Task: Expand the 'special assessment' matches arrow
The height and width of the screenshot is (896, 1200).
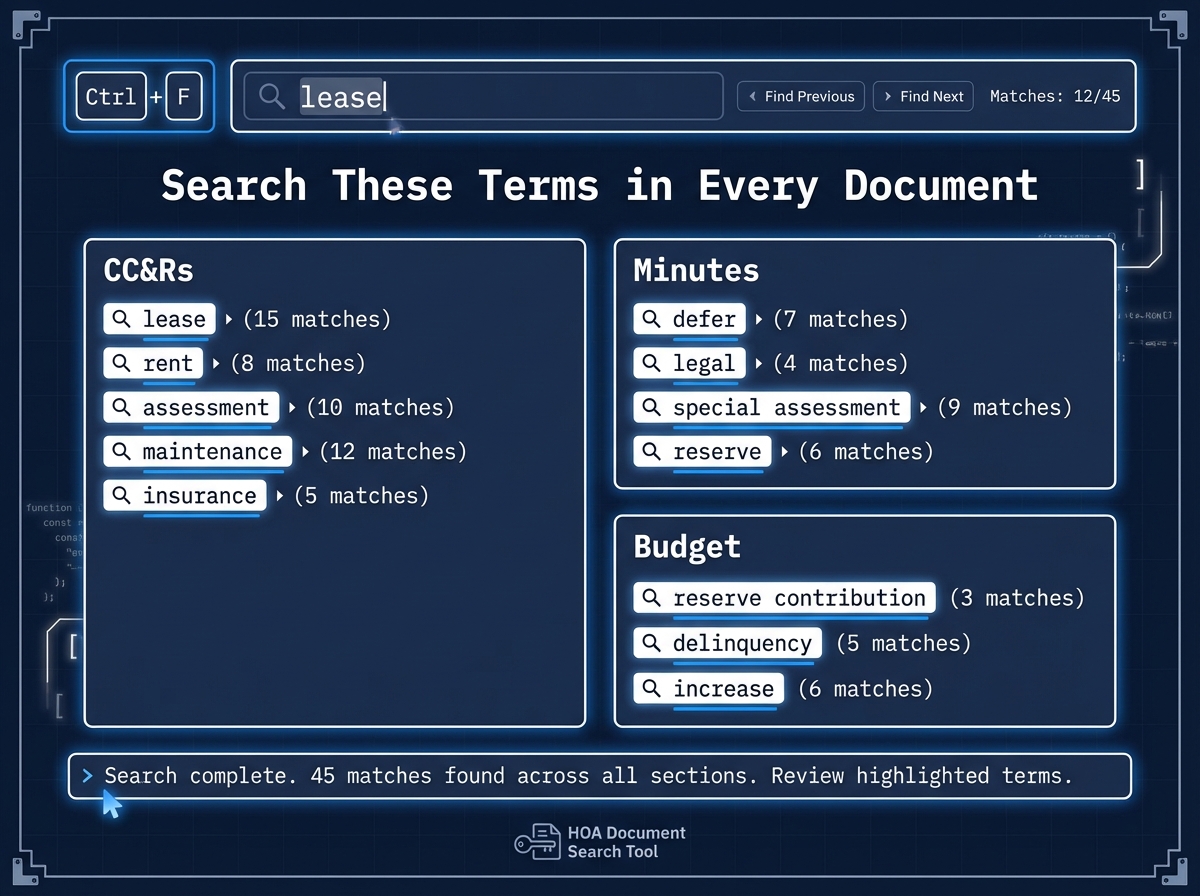Action: [x=923, y=408]
